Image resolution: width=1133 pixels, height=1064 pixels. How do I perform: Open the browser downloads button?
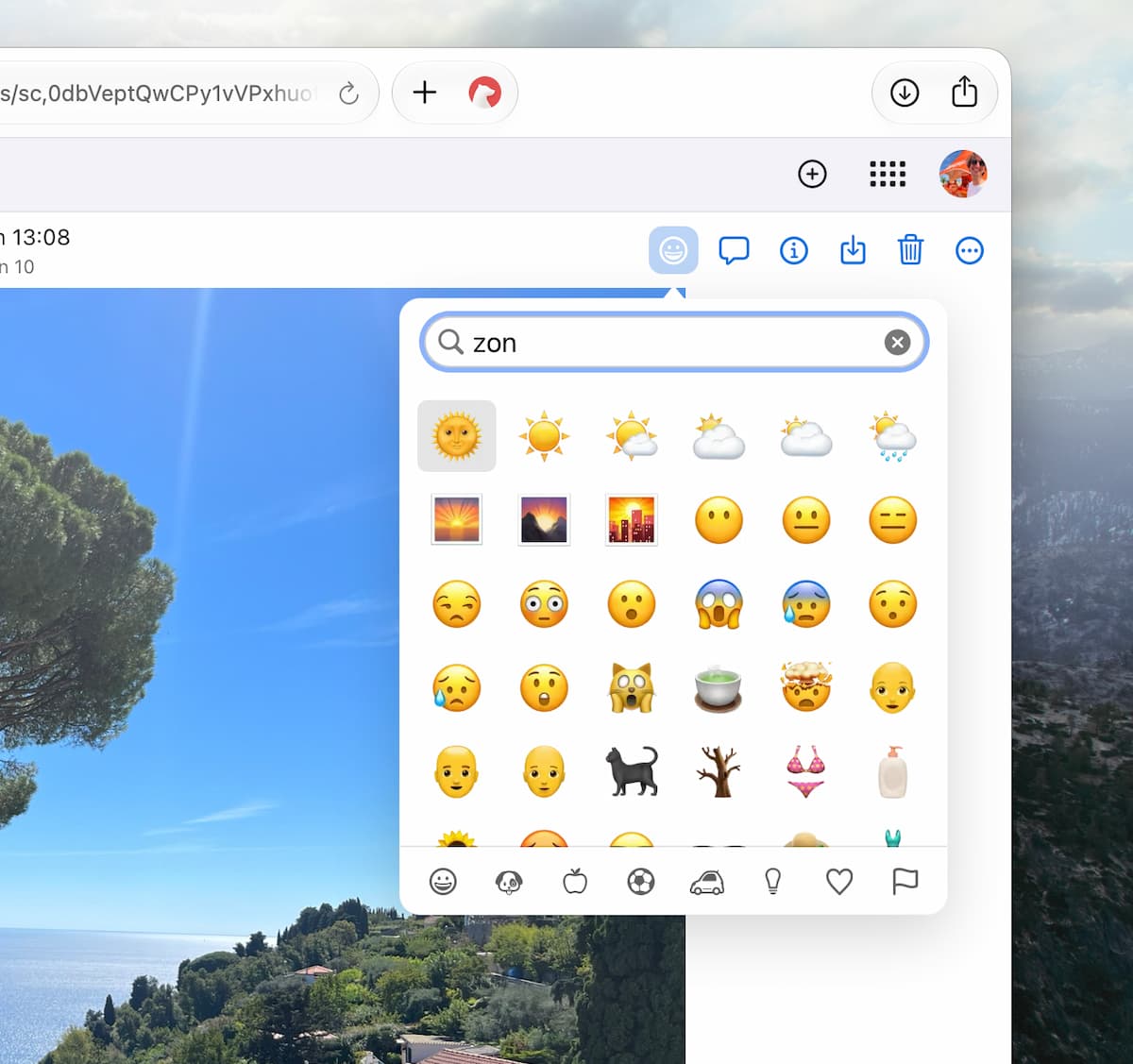(905, 93)
